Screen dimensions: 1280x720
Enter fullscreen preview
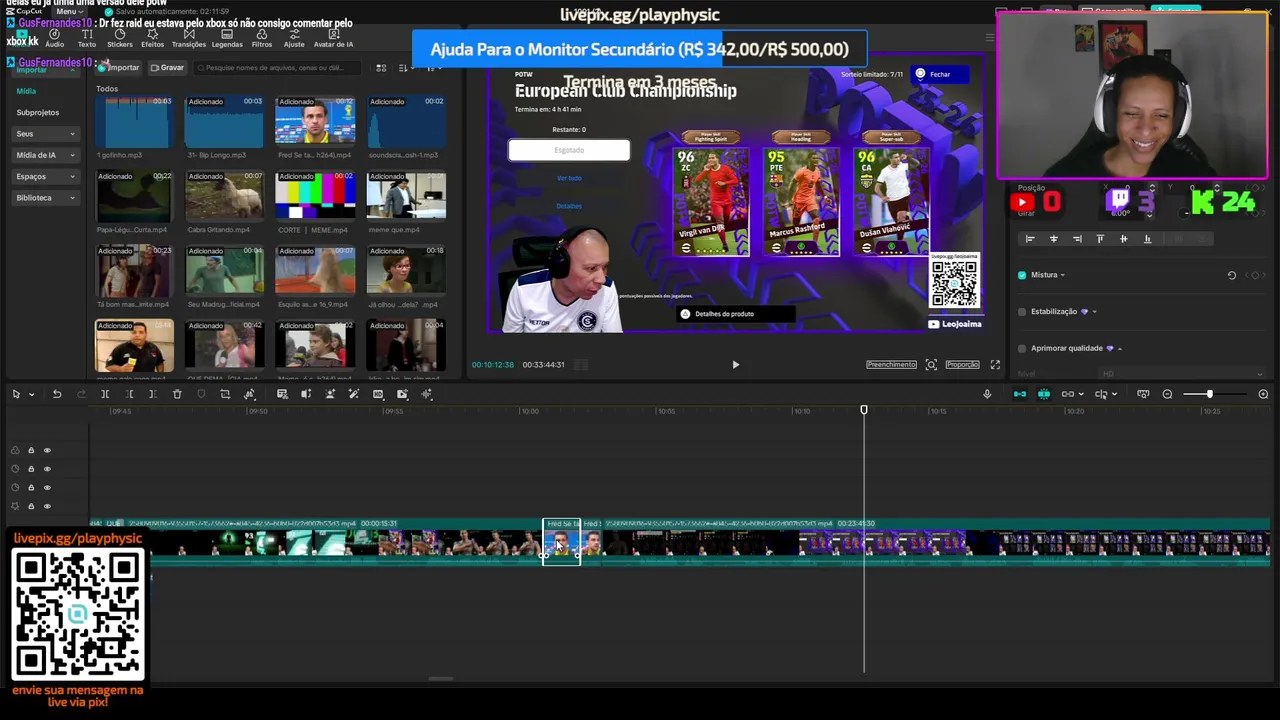(x=995, y=365)
